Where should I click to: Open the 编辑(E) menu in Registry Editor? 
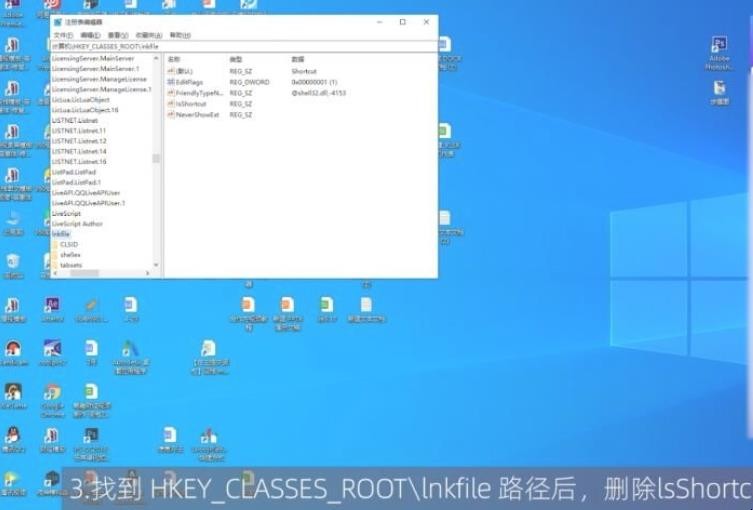[x=90, y=36]
